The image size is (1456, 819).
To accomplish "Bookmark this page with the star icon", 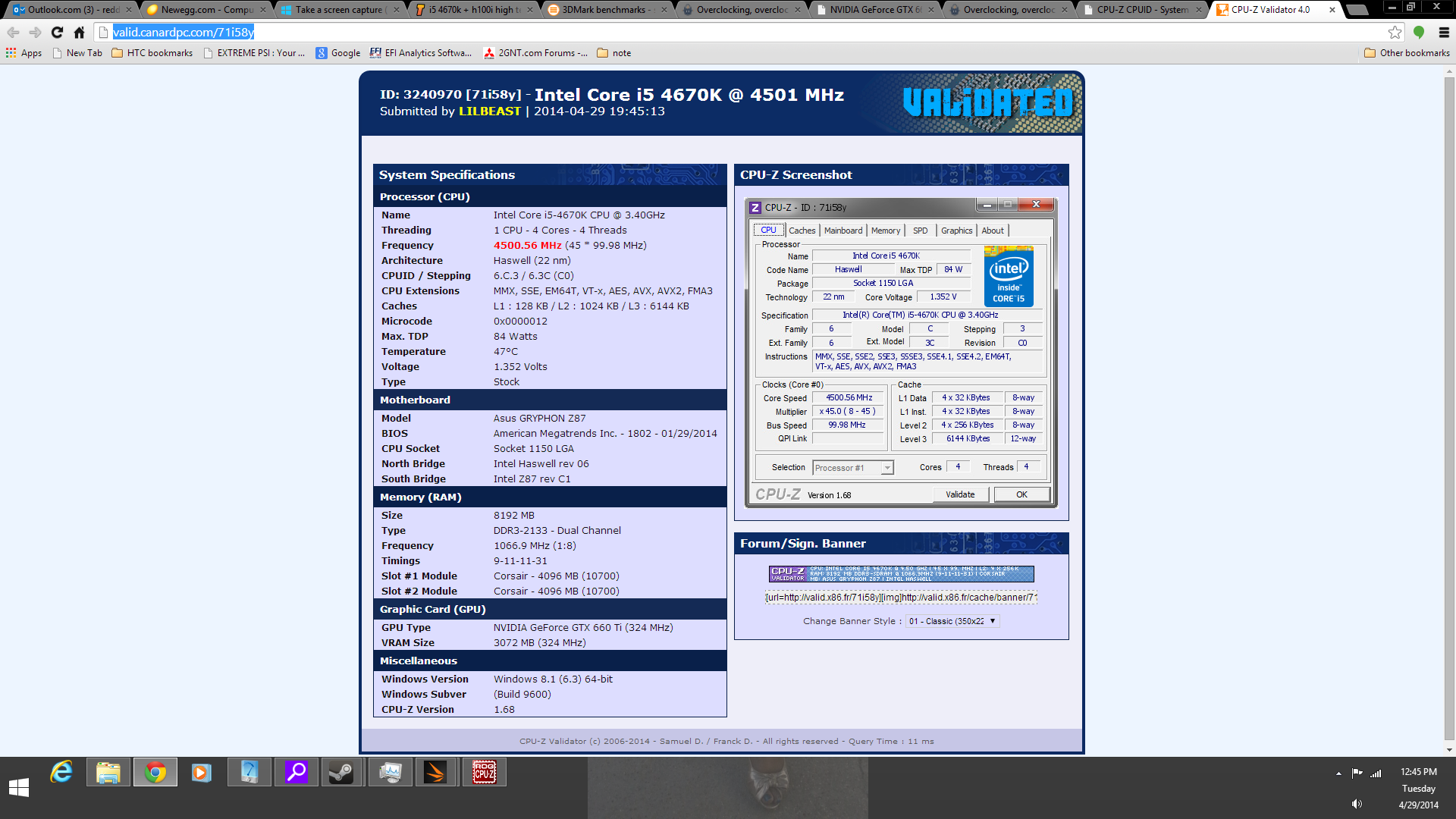I will pyautogui.click(x=1395, y=32).
